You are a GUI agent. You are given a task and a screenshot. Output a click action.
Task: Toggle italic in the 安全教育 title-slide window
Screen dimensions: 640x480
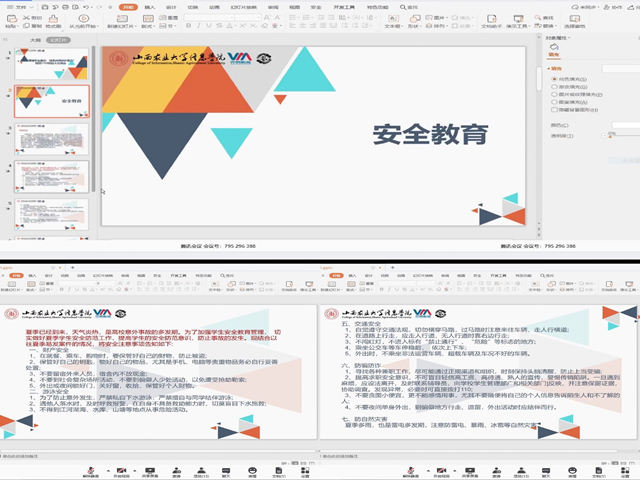(x=199, y=26)
